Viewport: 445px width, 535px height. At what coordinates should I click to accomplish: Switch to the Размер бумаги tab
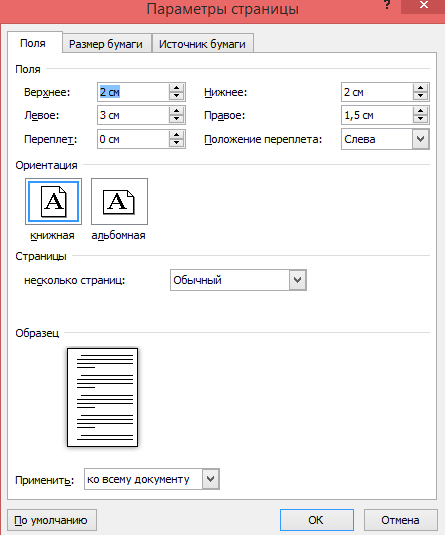(x=106, y=44)
